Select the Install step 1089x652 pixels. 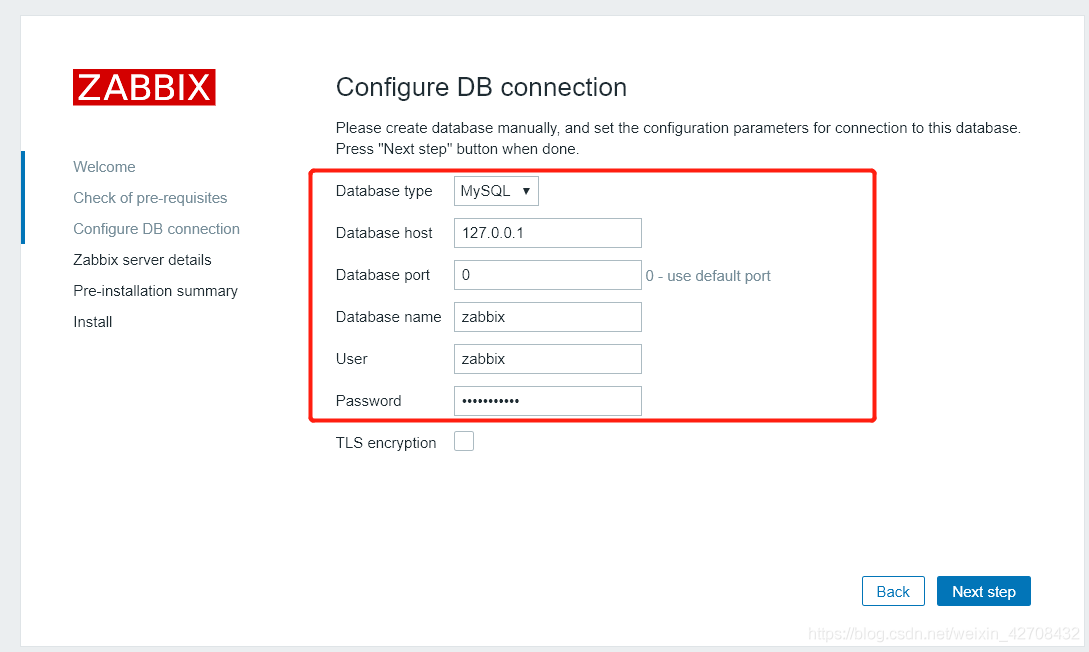click(x=92, y=322)
